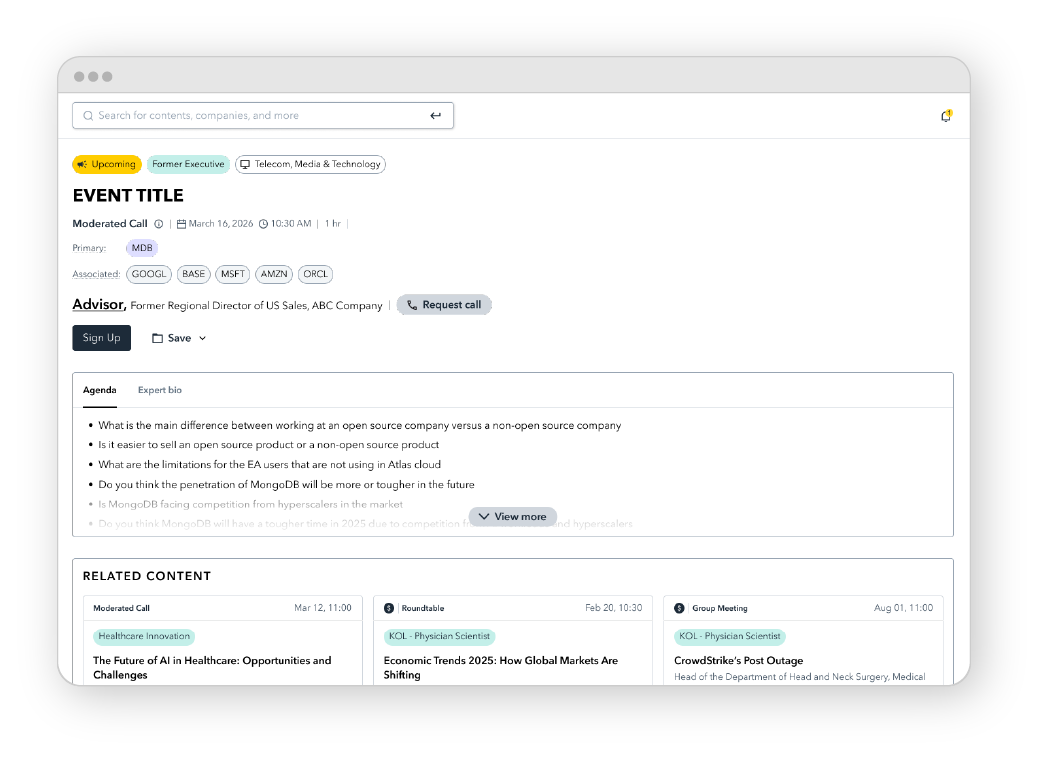This screenshot has height=759, width=1044.
Task: Switch to the Expert bio tab
Action: click(160, 390)
